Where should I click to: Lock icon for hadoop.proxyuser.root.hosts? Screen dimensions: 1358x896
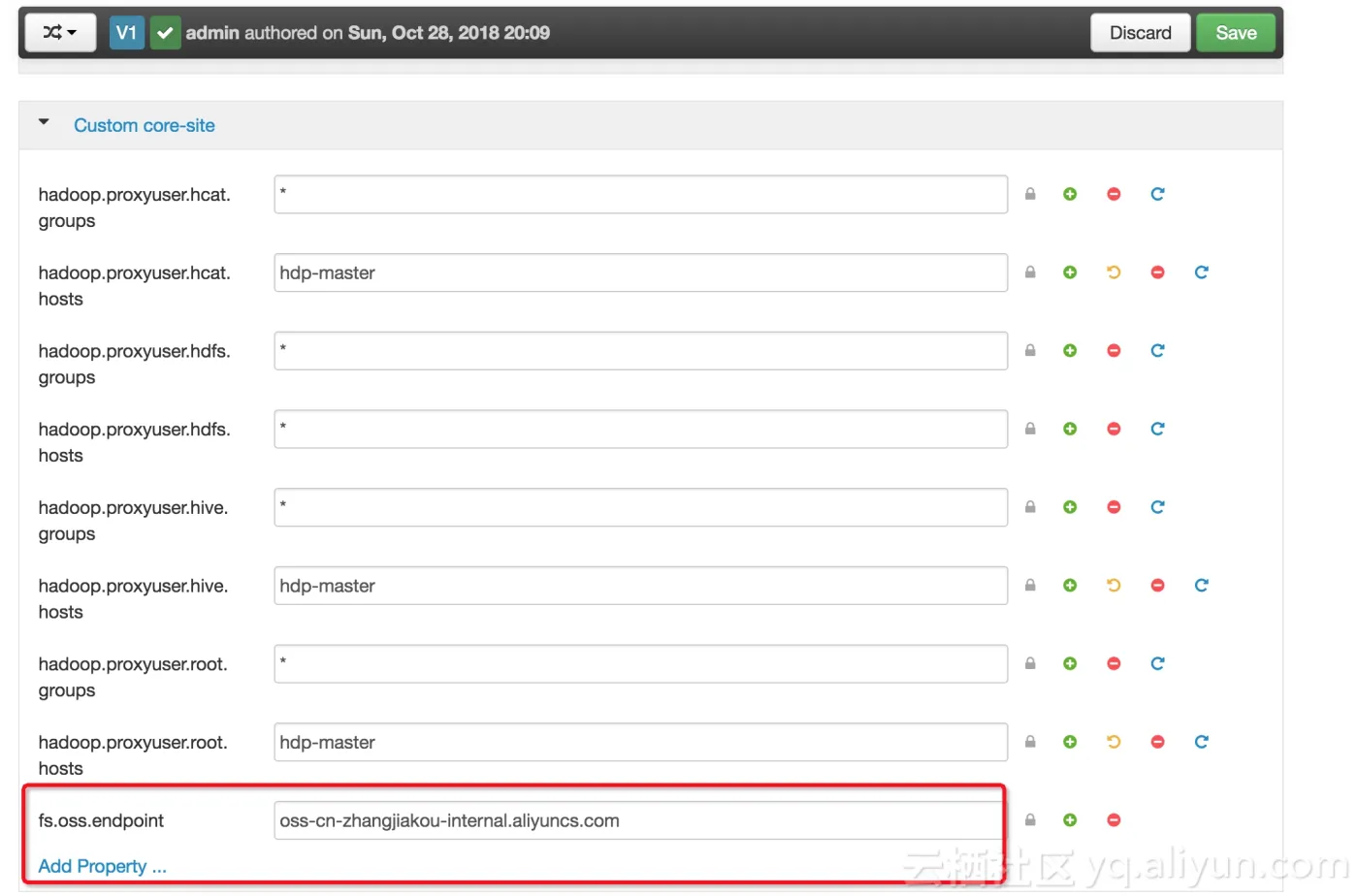1030,742
